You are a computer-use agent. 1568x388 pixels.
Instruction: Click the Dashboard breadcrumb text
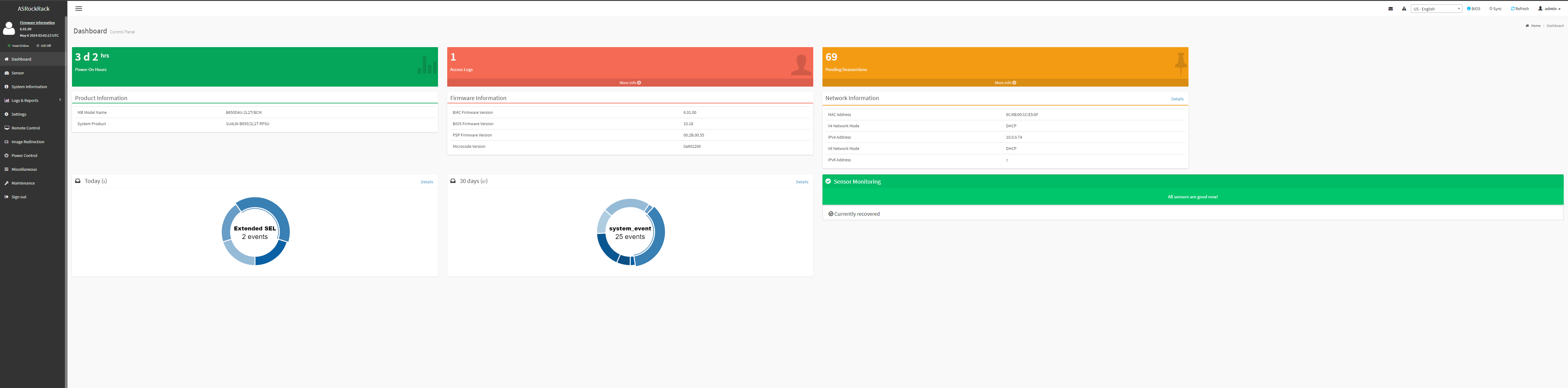click(1555, 25)
